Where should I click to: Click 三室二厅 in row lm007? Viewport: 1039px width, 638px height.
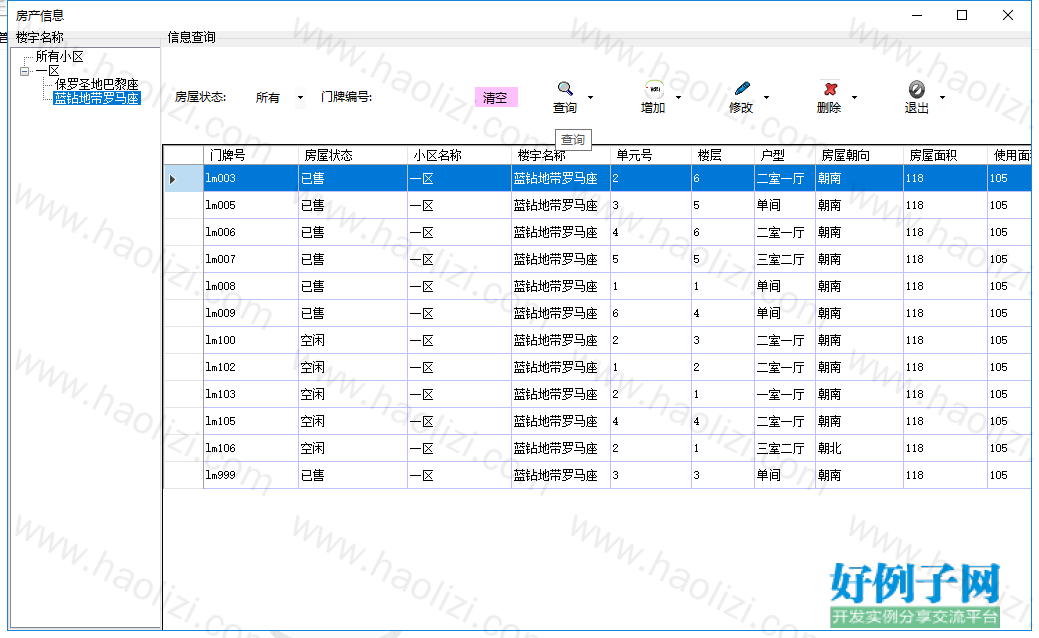tap(785, 260)
